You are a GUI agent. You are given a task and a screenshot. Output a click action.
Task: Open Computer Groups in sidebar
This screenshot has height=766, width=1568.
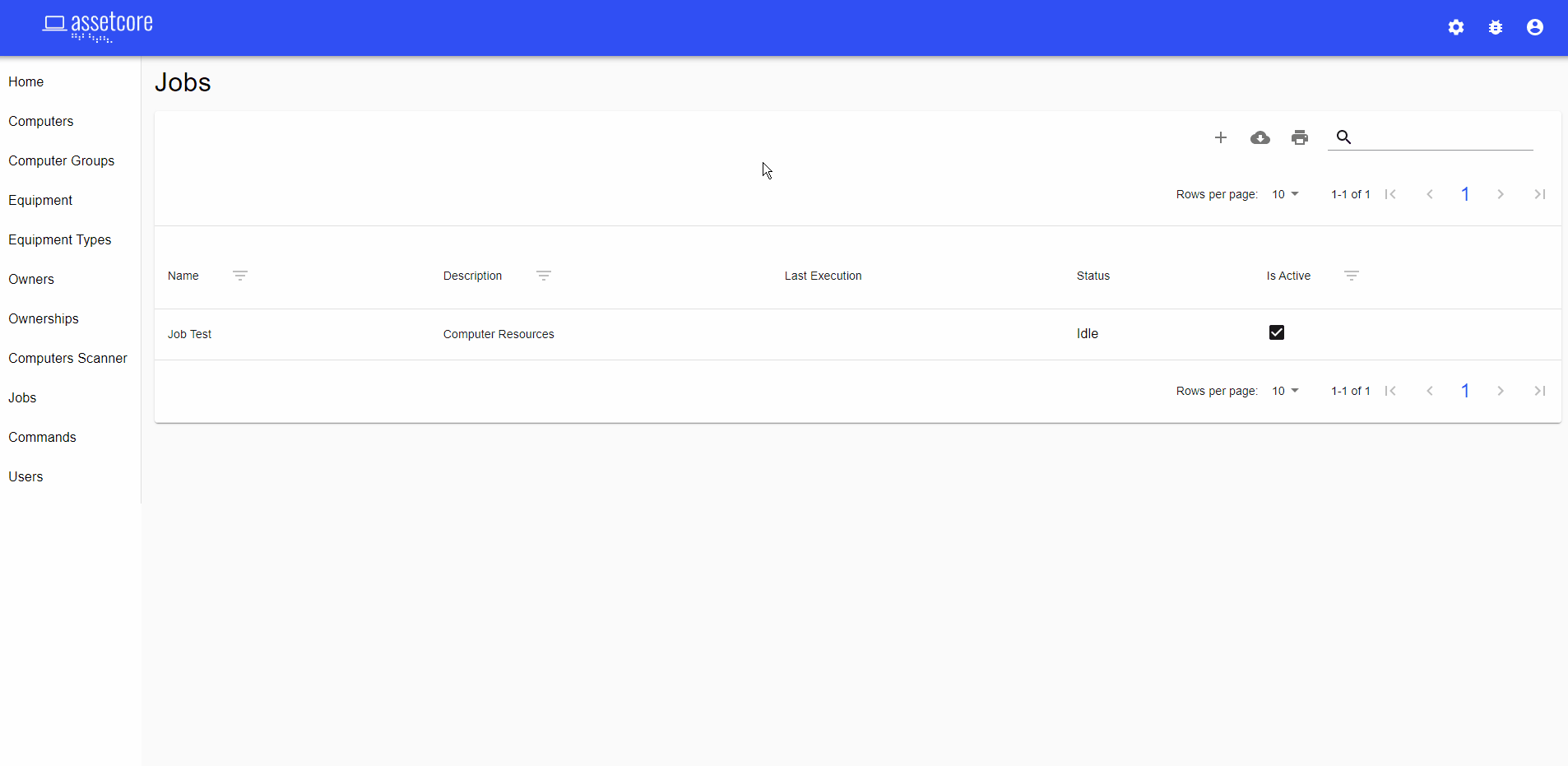pos(62,160)
